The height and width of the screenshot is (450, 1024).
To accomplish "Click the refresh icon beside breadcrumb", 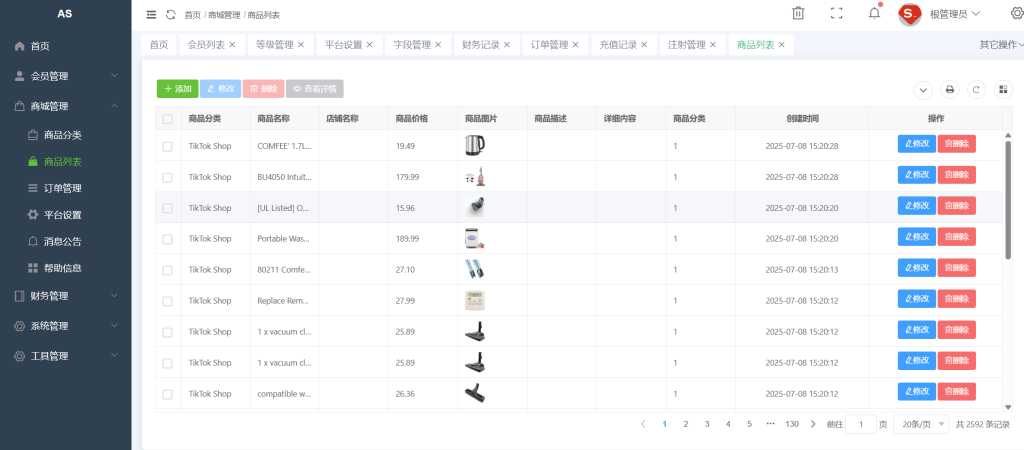I will coord(170,15).
